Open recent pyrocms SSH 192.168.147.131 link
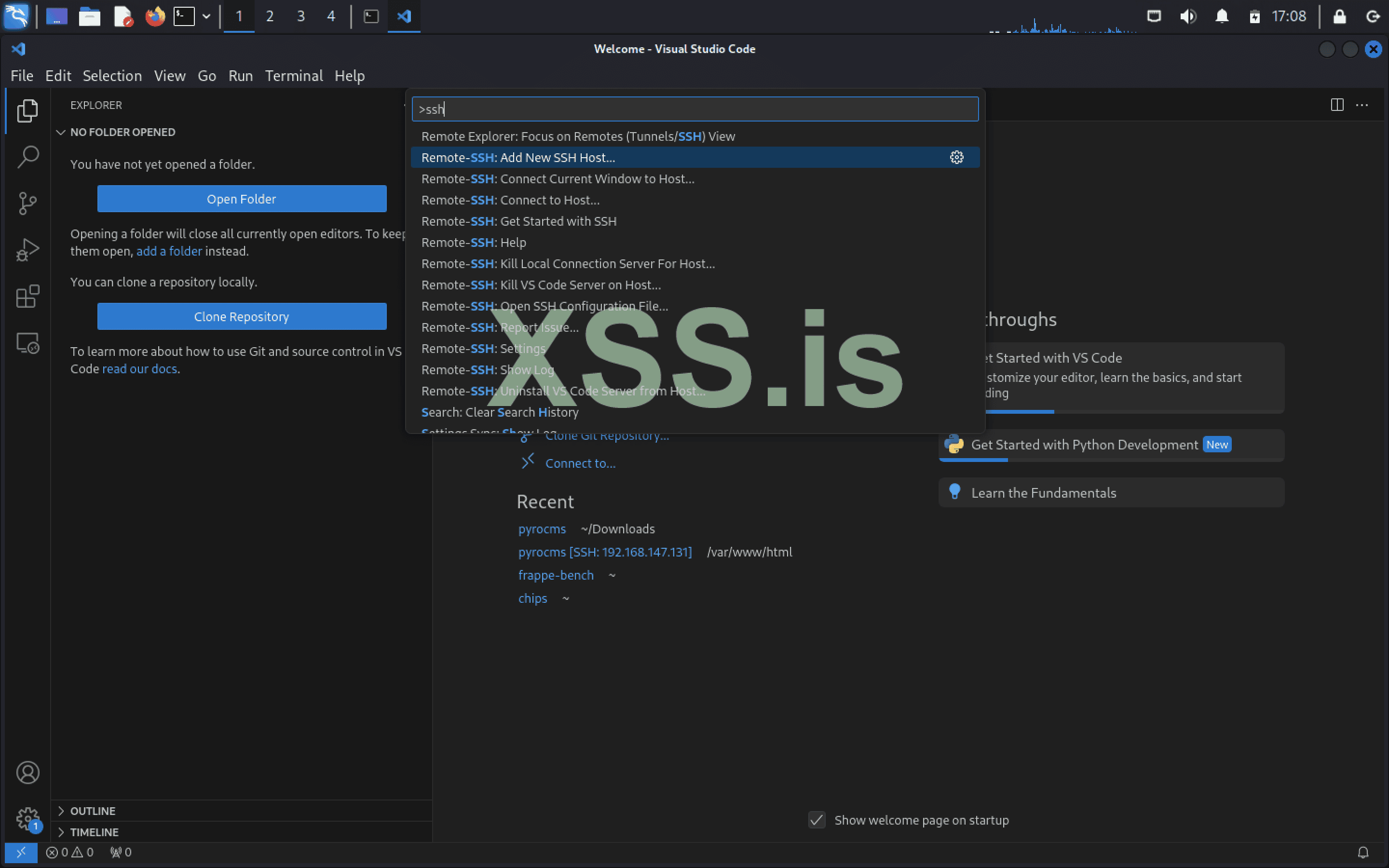Viewport: 1389px width, 868px height. (x=604, y=552)
